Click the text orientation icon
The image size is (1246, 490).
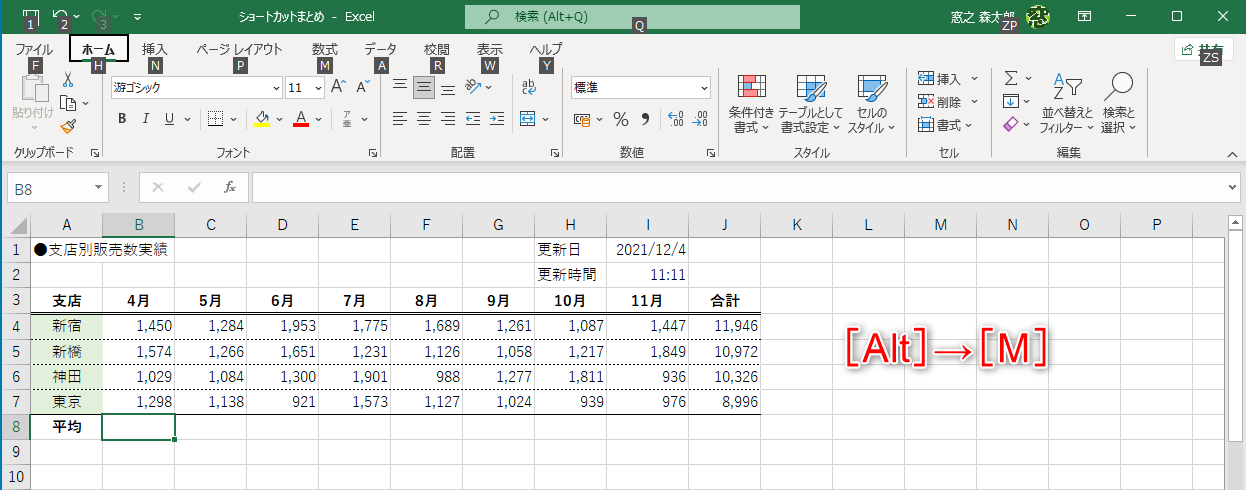473,88
